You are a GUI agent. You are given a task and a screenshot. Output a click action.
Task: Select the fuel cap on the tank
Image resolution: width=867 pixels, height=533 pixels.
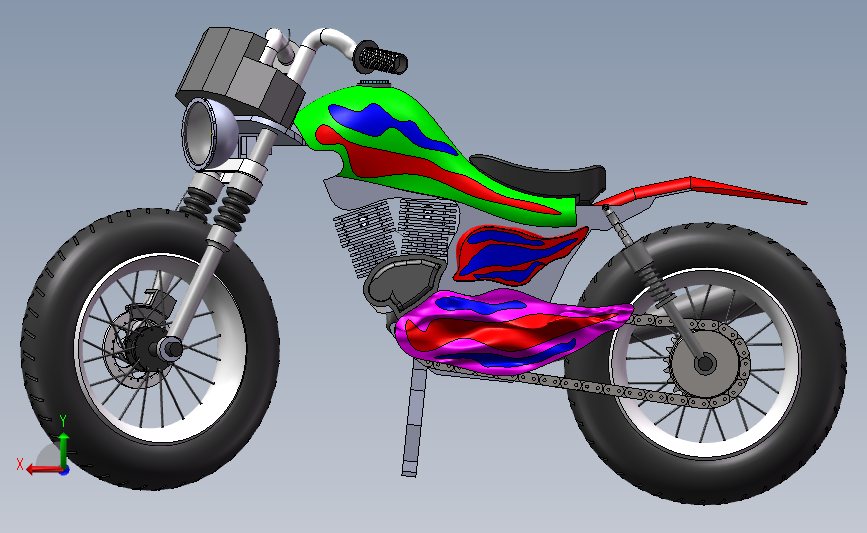click(x=374, y=82)
